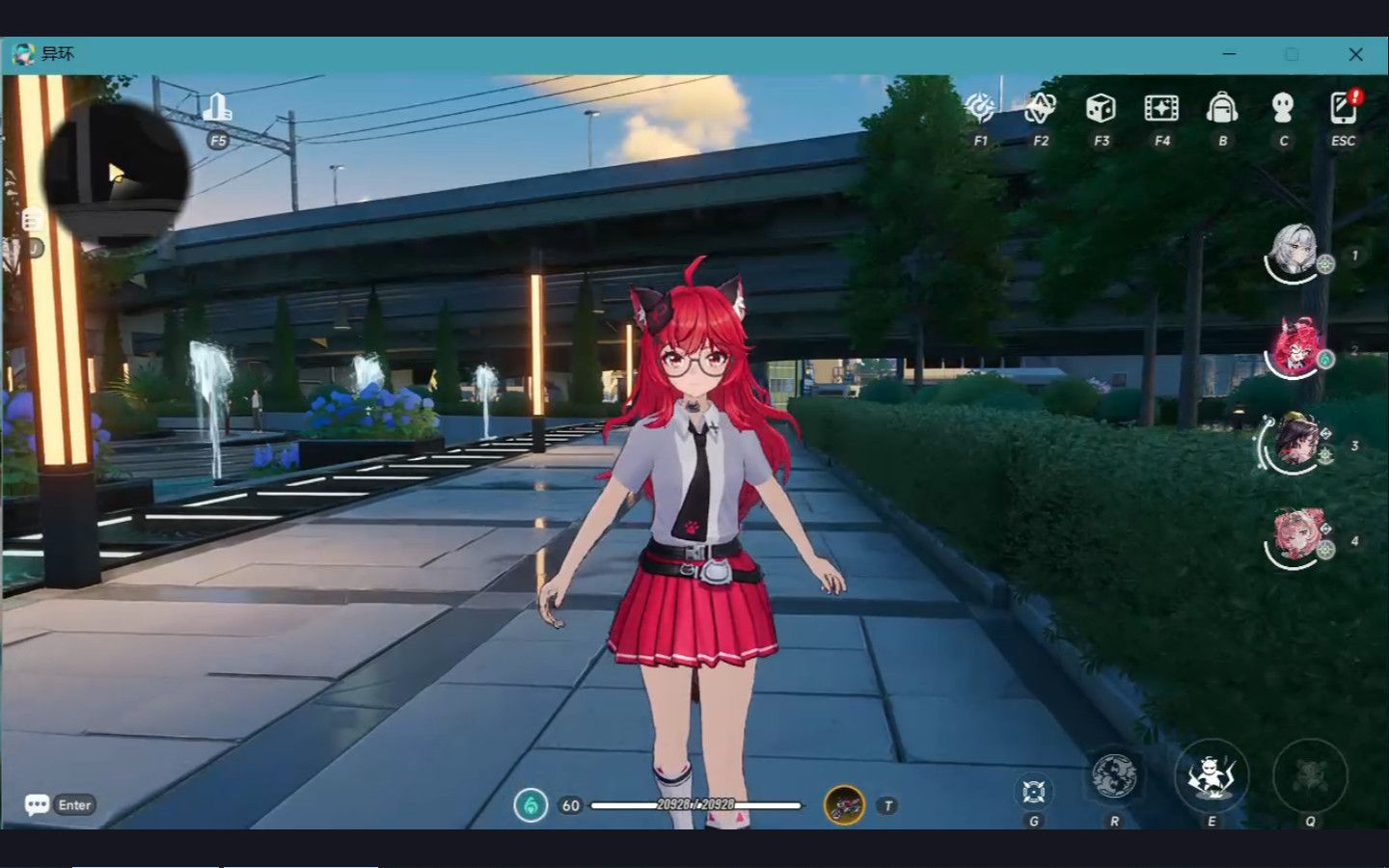Switch to party member 4, pink-haired character
Viewport: 1389px width, 868px height.
(x=1294, y=538)
